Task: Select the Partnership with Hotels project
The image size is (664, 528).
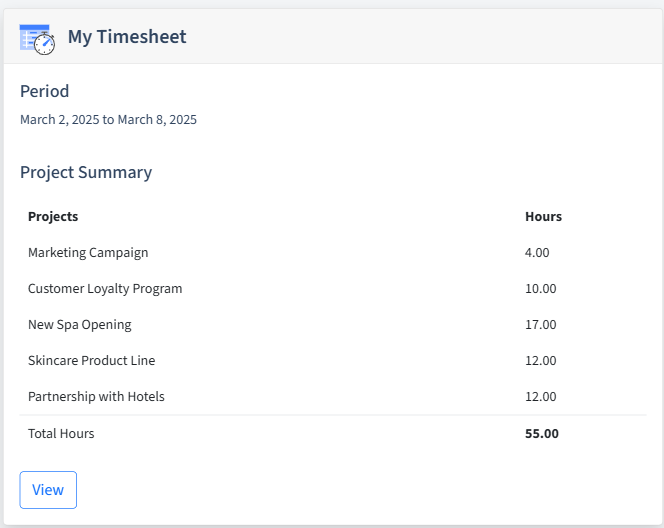Action: point(333,396)
